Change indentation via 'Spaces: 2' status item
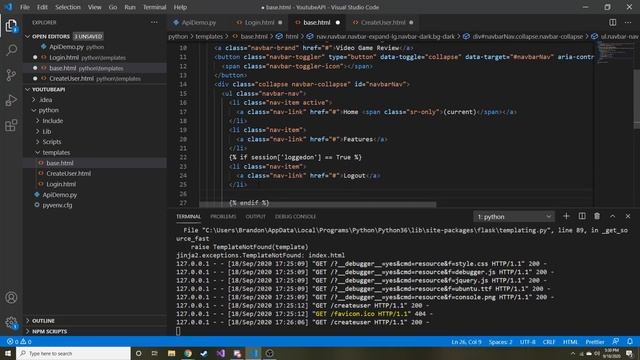Screen dimensions: 640x360 click(500, 342)
